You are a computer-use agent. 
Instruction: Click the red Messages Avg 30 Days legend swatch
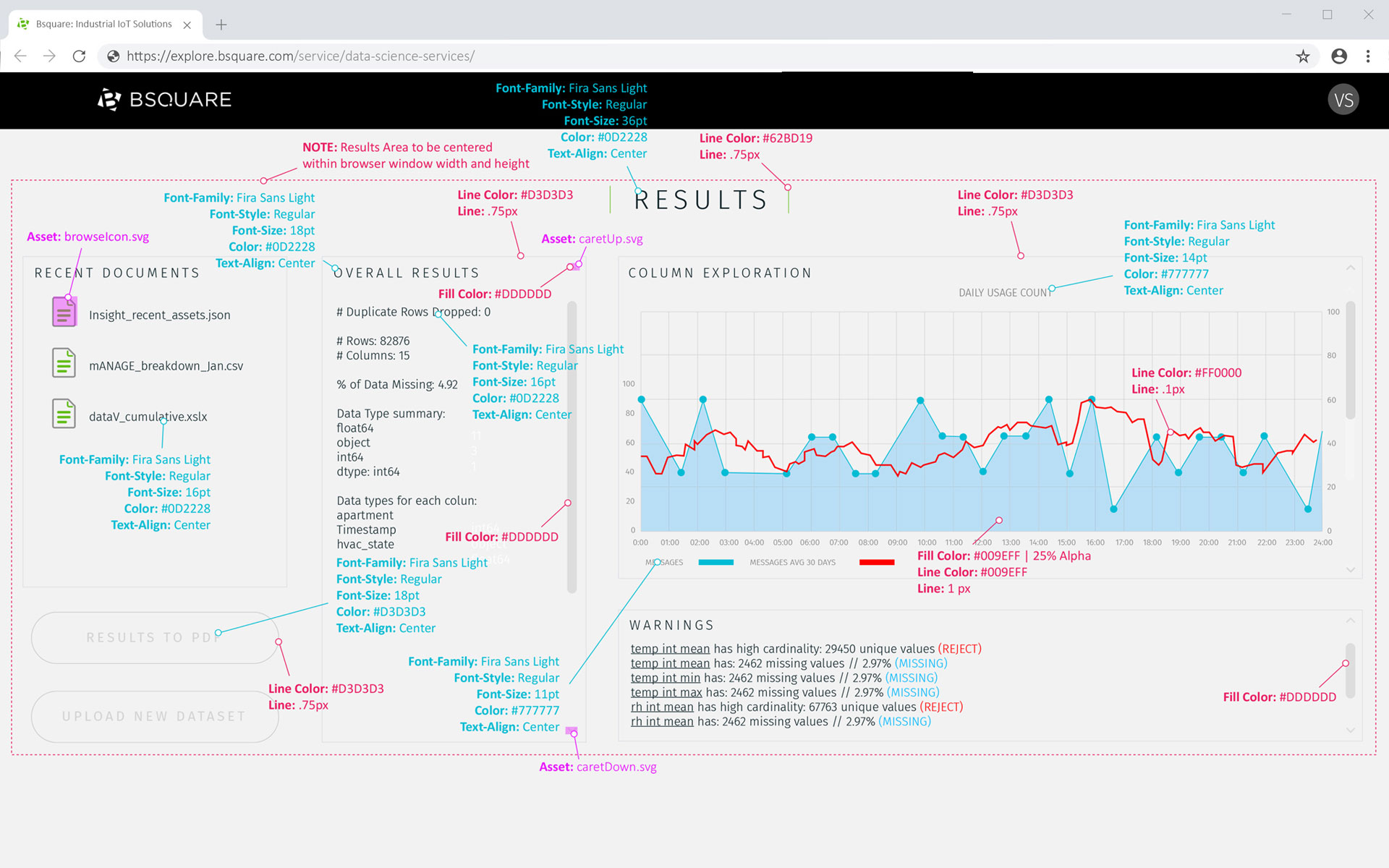[x=877, y=562]
